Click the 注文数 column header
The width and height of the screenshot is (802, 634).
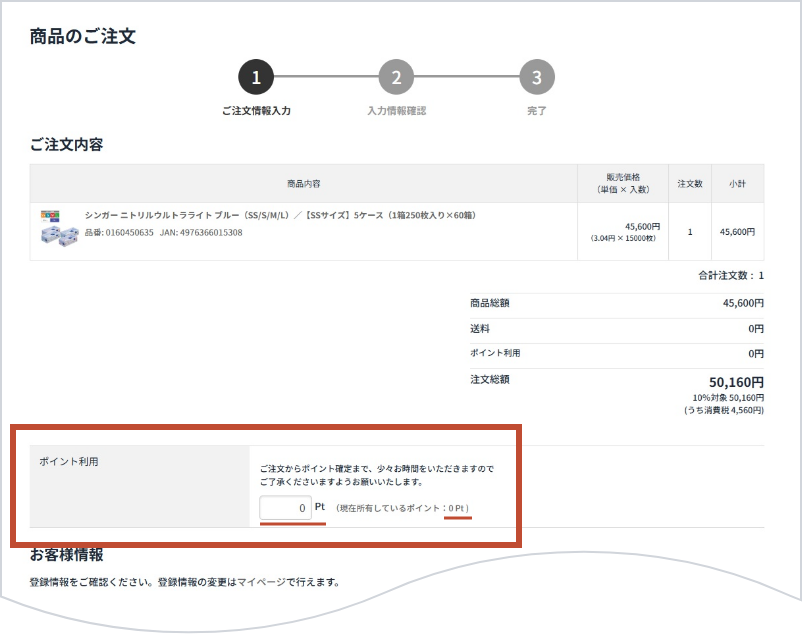coord(690,184)
